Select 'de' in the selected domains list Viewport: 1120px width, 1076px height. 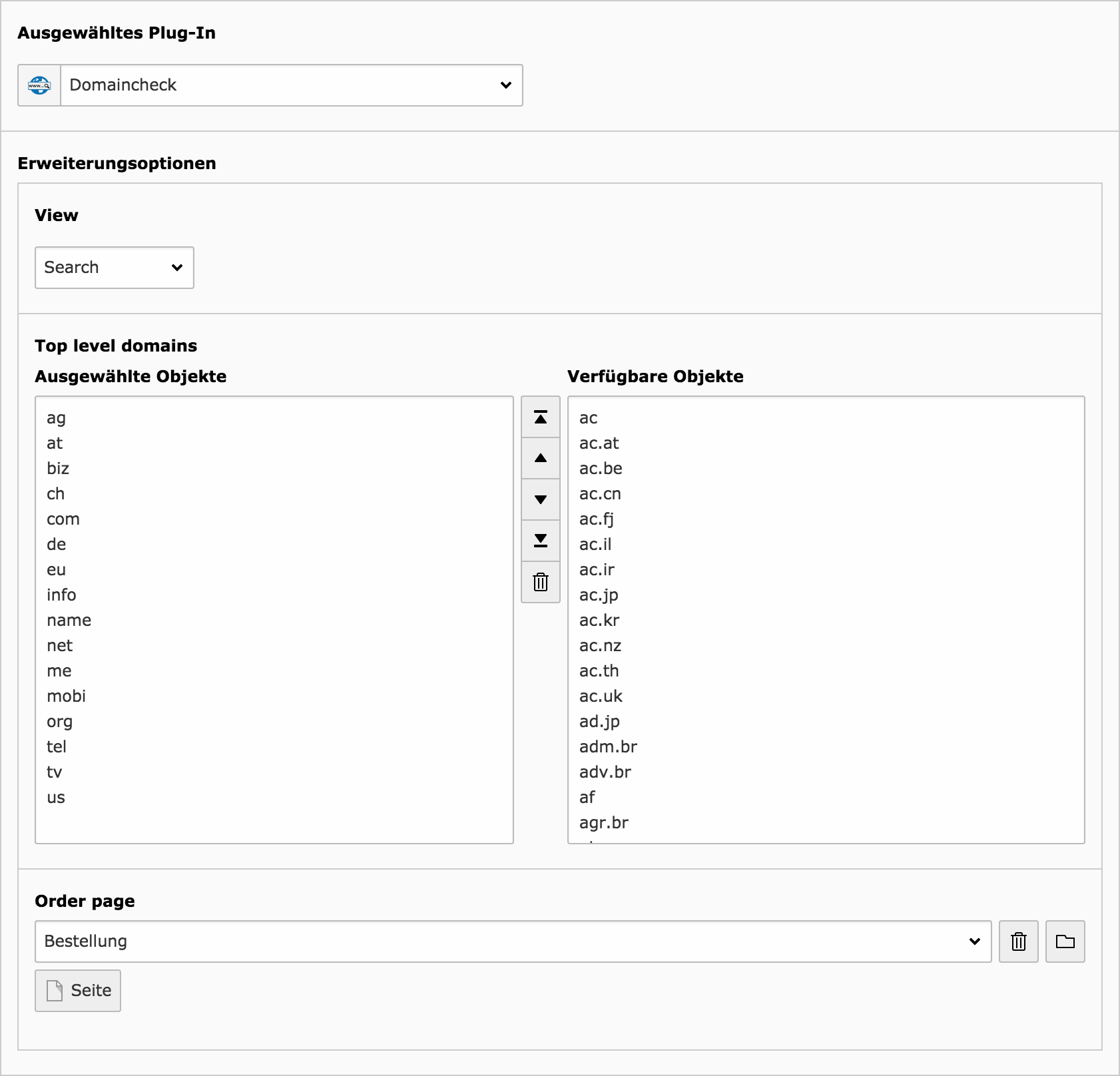(x=57, y=545)
